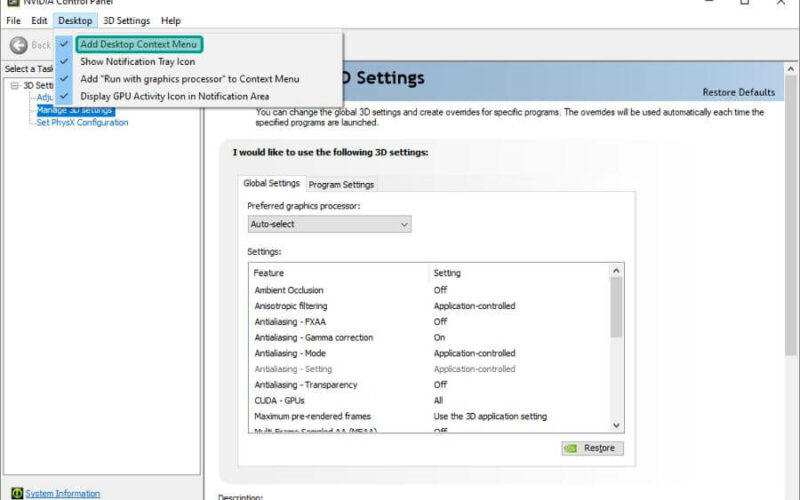Select Ambient Occlusion feature row
This screenshot has height=500, width=800.
429,290
